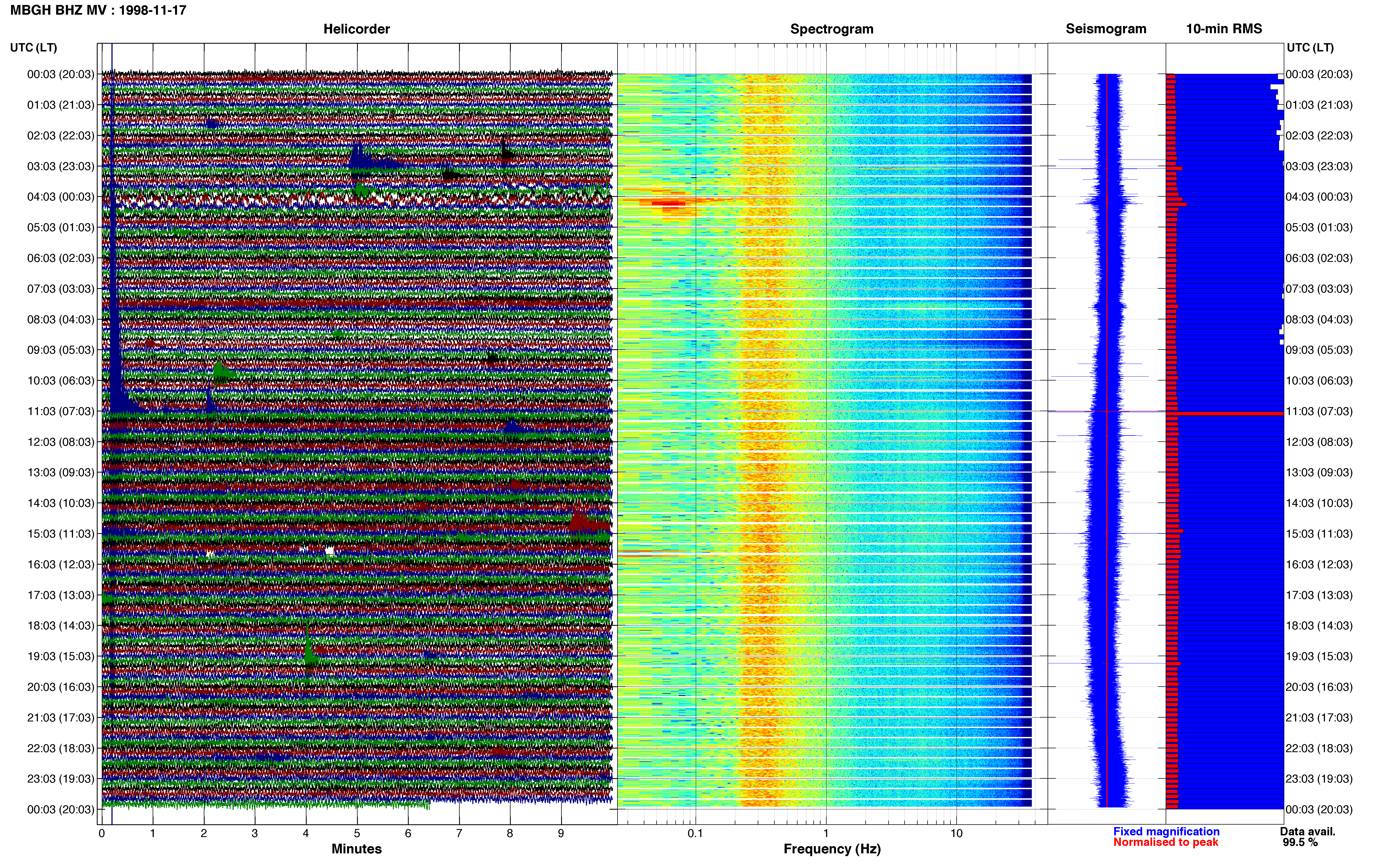The height and width of the screenshot is (868, 1388).
Task: Click the 0 tick on the minutes axis
Action: (x=101, y=833)
